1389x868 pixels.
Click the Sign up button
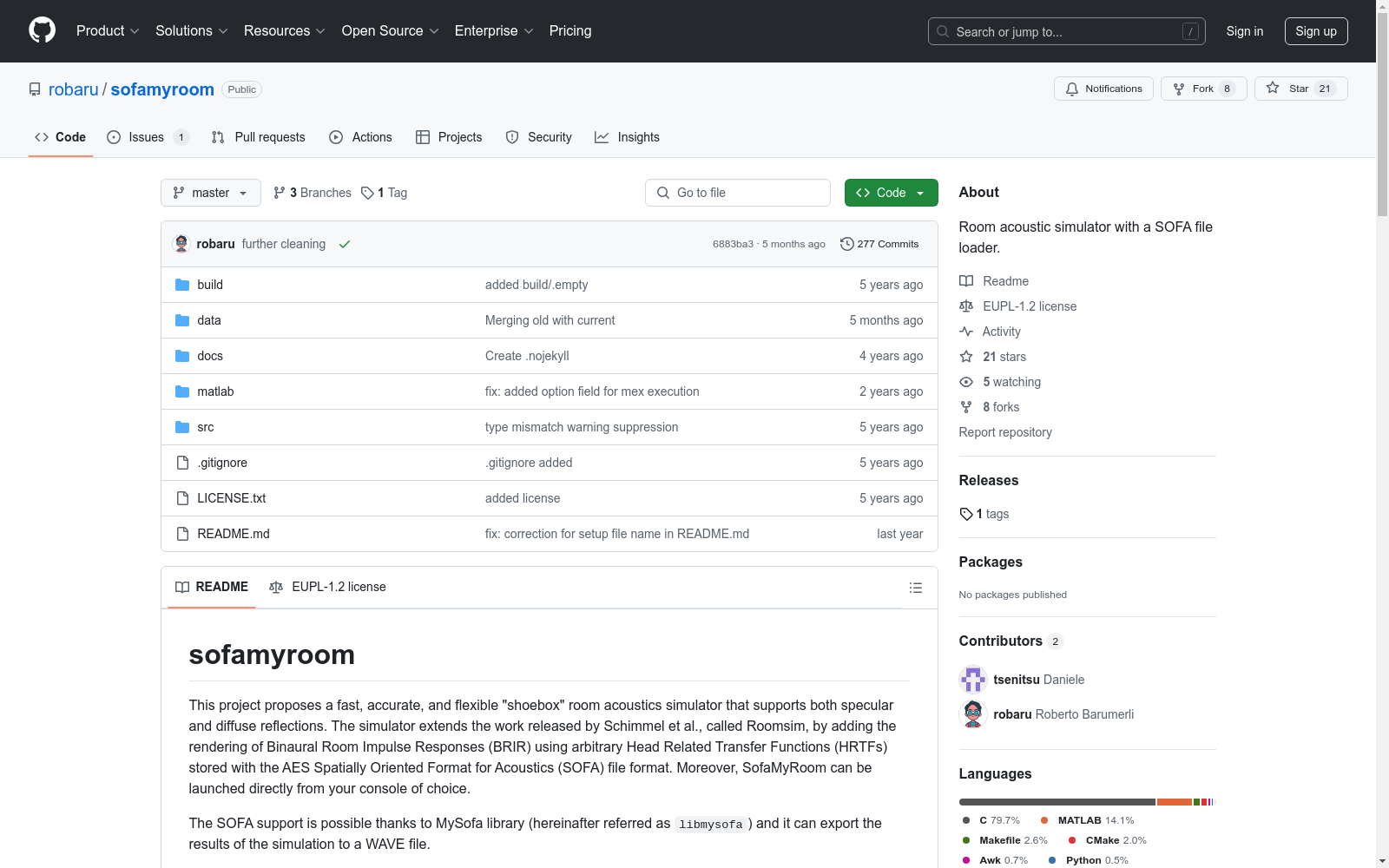click(1316, 31)
